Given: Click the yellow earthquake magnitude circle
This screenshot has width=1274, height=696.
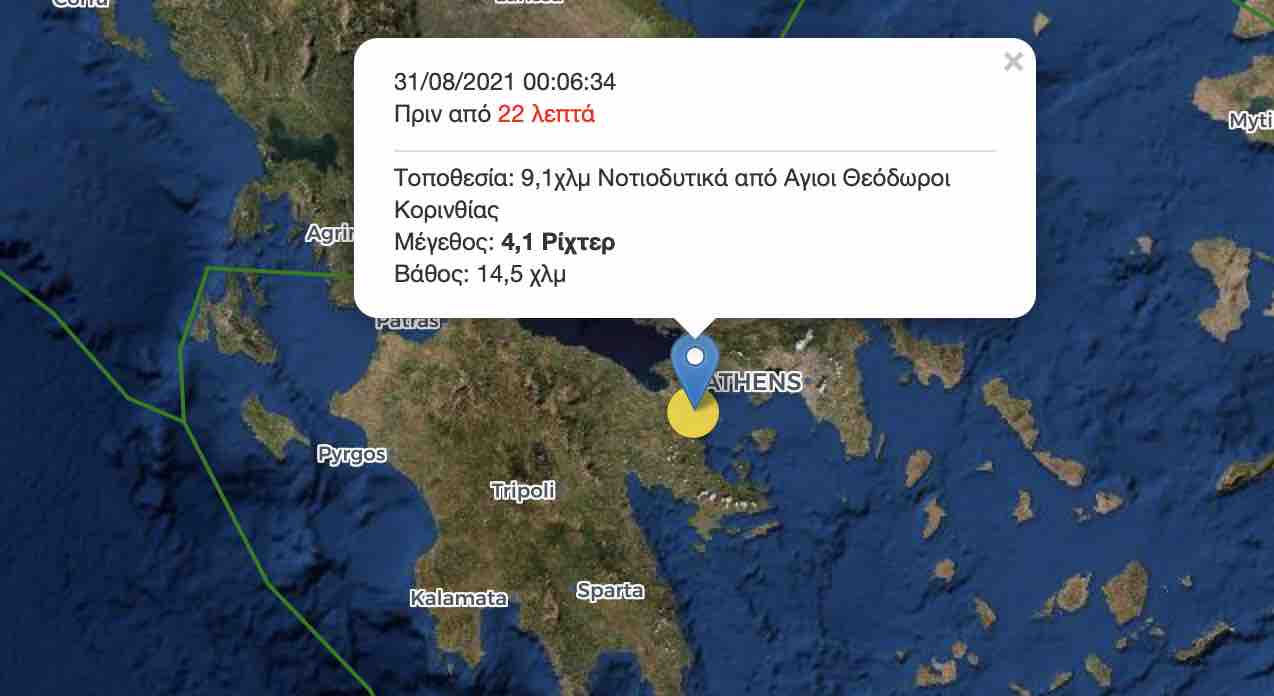Looking at the screenshot, I should pyautogui.click(x=693, y=413).
